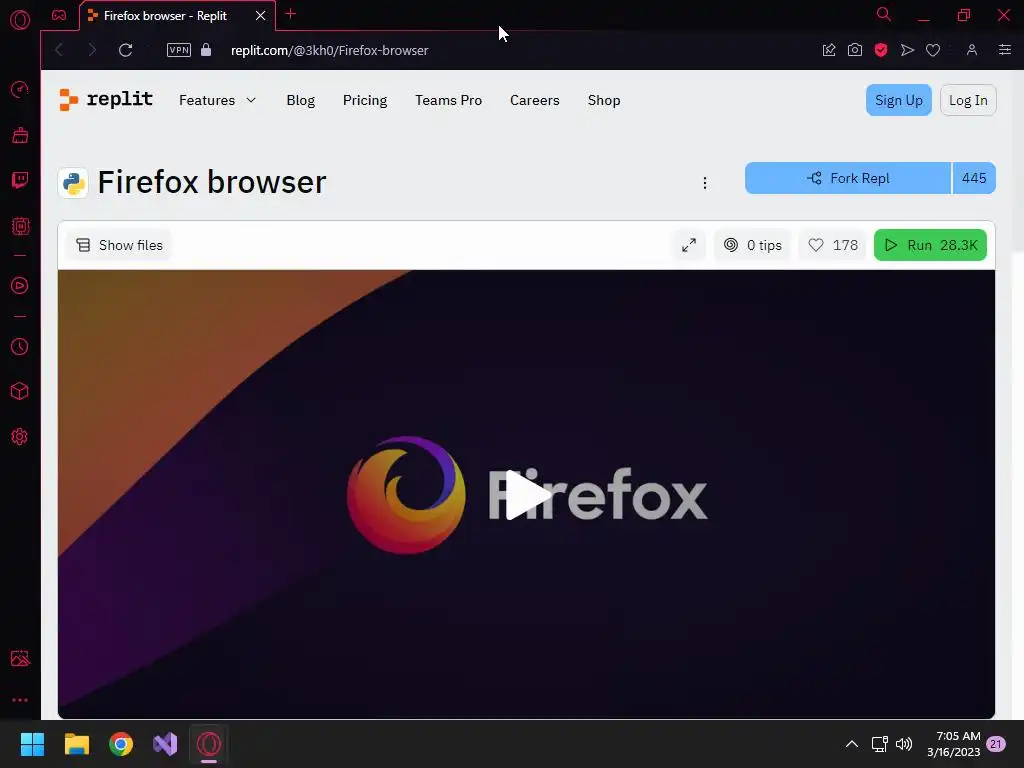Click the Sign Up button

pyautogui.click(x=899, y=101)
